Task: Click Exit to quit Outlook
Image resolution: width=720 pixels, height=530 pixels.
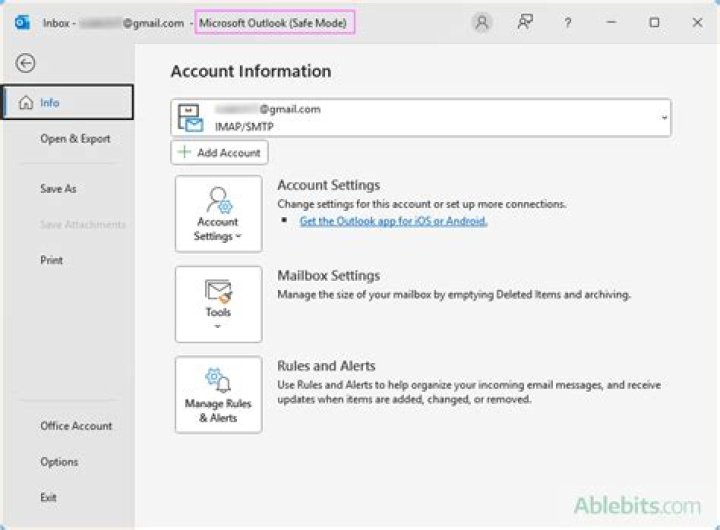Action: 48,497
